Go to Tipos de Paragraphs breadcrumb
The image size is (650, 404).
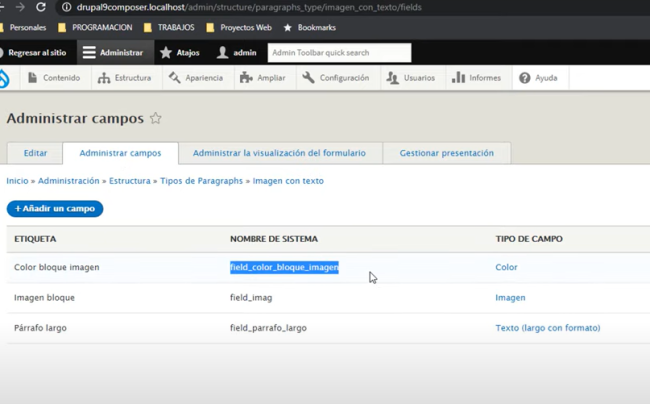click(x=201, y=181)
